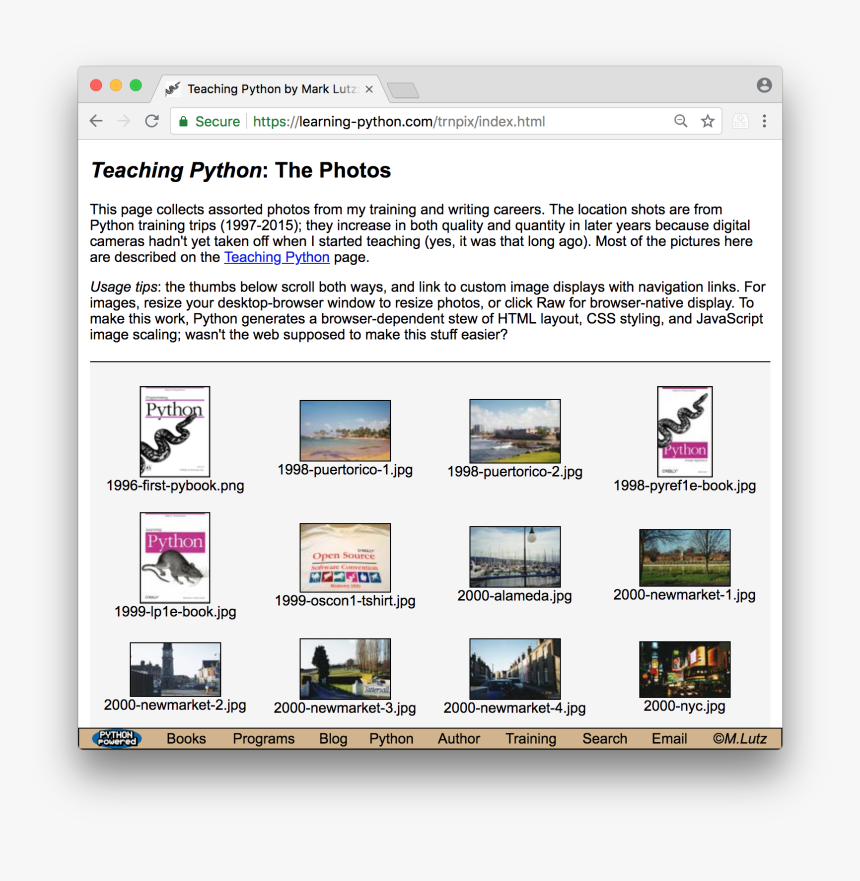The height and width of the screenshot is (881, 860).
Task: Open a new tab with the blank tab button
Action: point(403,90)
